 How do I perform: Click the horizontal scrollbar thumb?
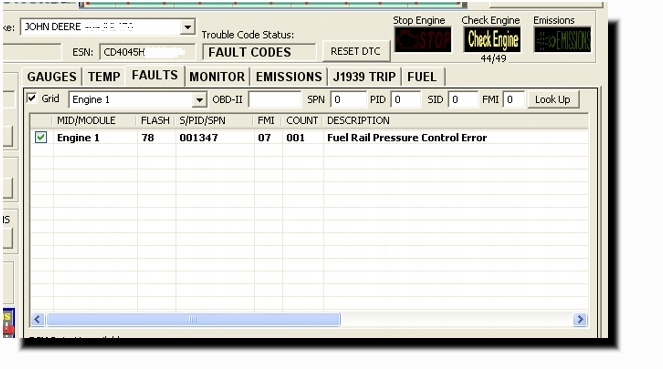193,319
